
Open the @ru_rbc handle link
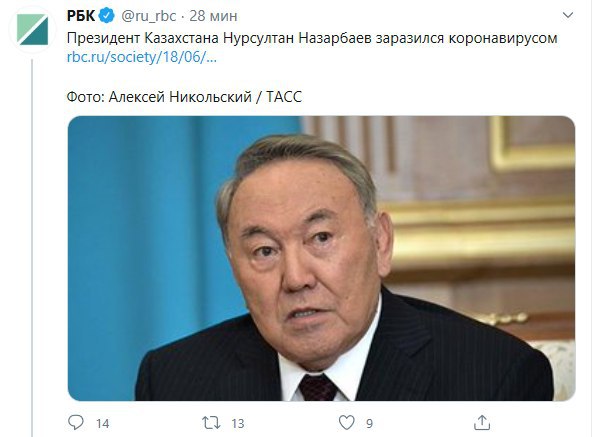pyautogui.click(x=149, y=16)
